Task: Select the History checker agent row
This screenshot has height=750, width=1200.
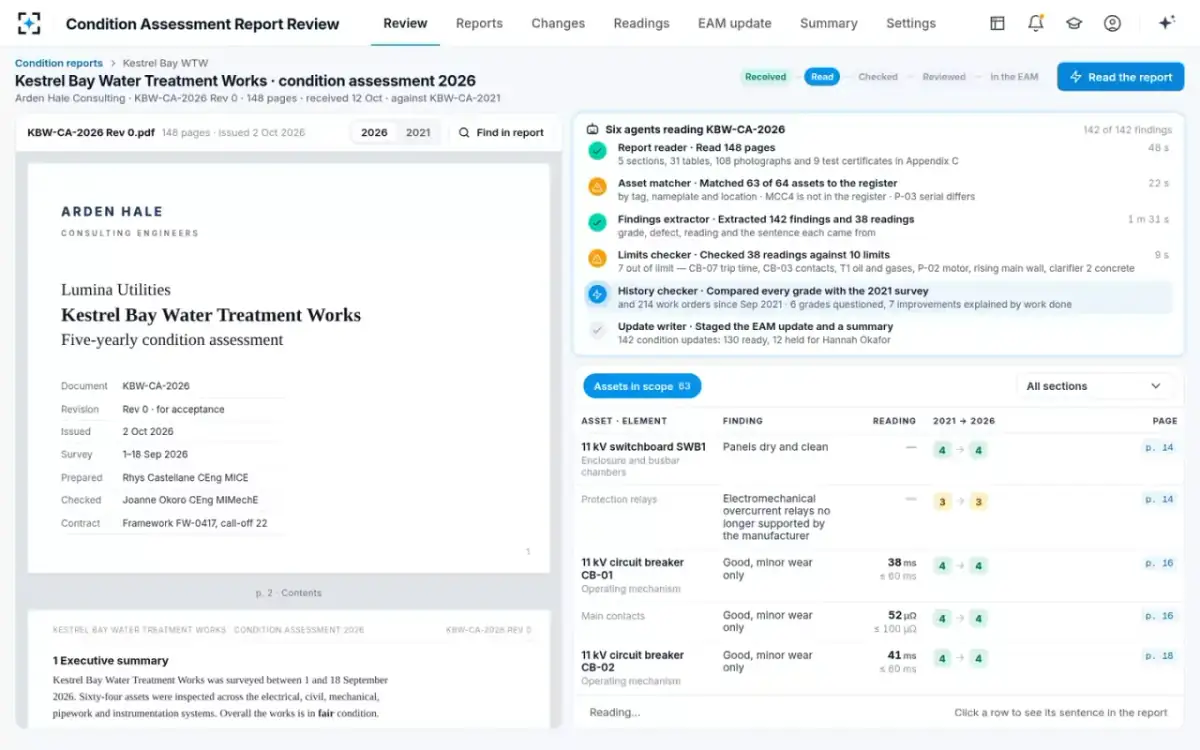Action: pyautogui.click(x=878, y=297)
